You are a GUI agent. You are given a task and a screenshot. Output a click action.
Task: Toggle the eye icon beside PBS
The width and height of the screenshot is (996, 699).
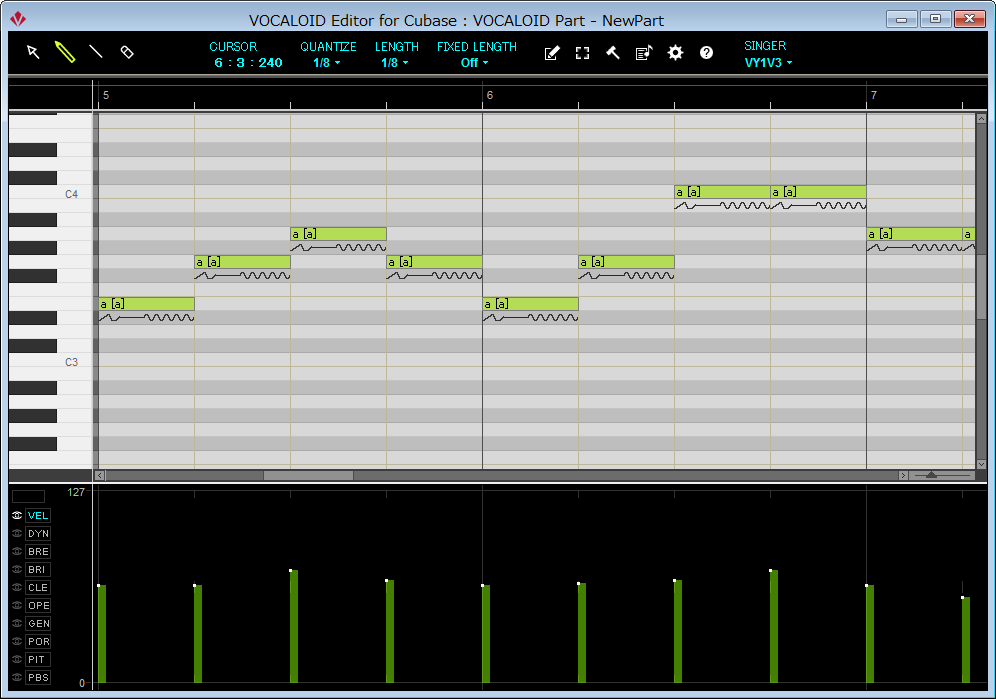coord(17,677)
